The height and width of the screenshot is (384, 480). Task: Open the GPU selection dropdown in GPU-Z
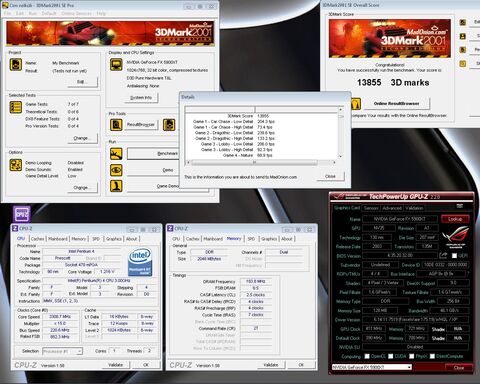coord(372,367)
